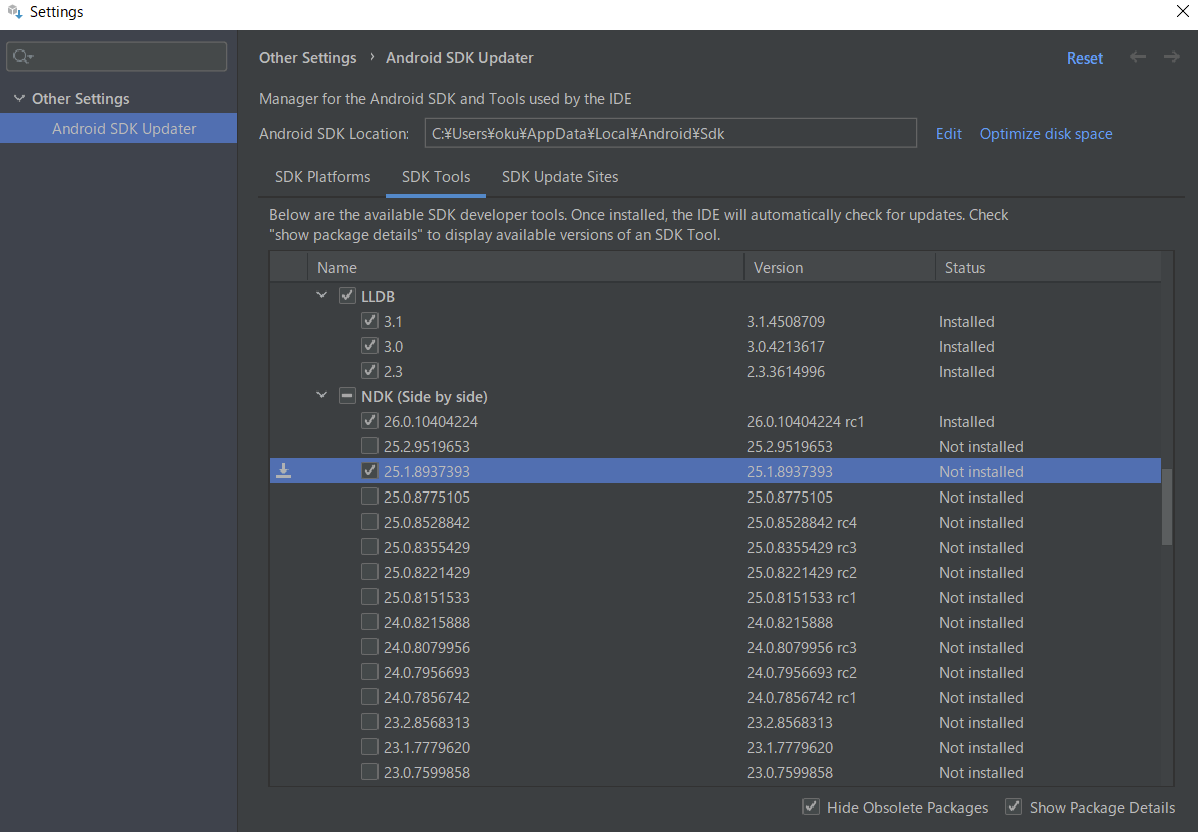1198x832 pixels.
Task: Toggle the NDK (Side by side) group checkbox
Action: [x=347, y=396]
